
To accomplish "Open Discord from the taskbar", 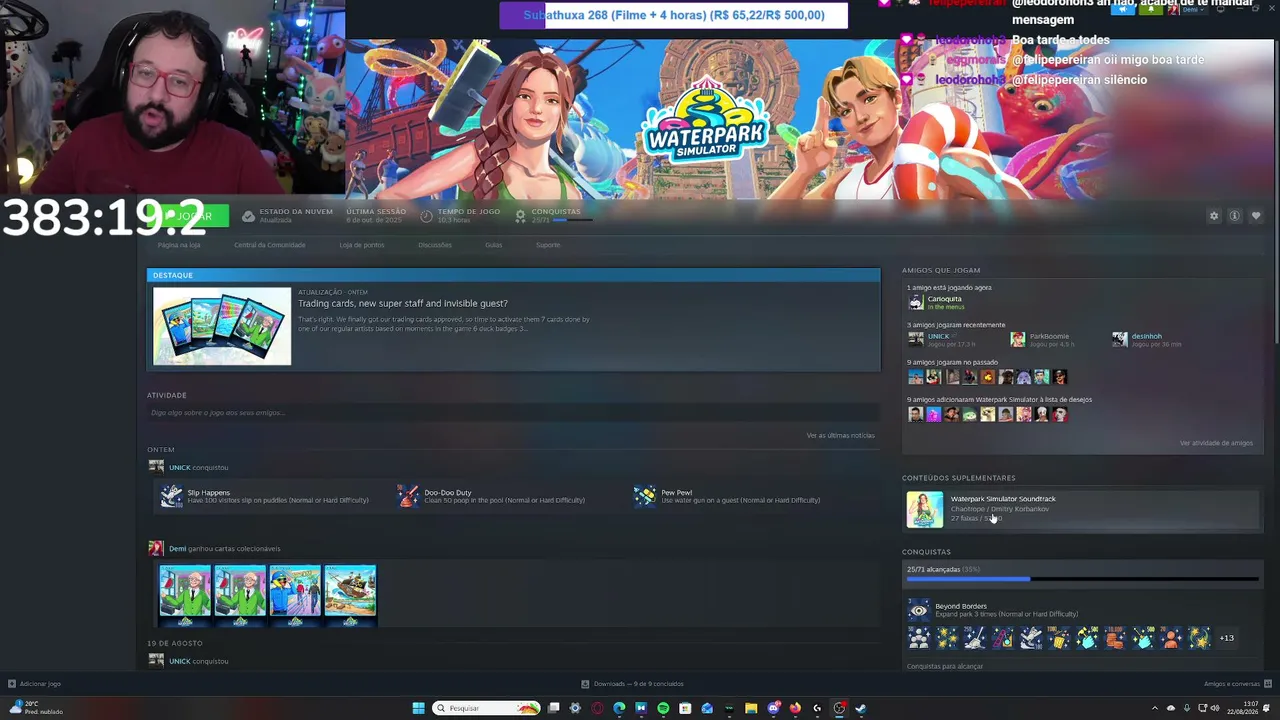I will [773, 708].
